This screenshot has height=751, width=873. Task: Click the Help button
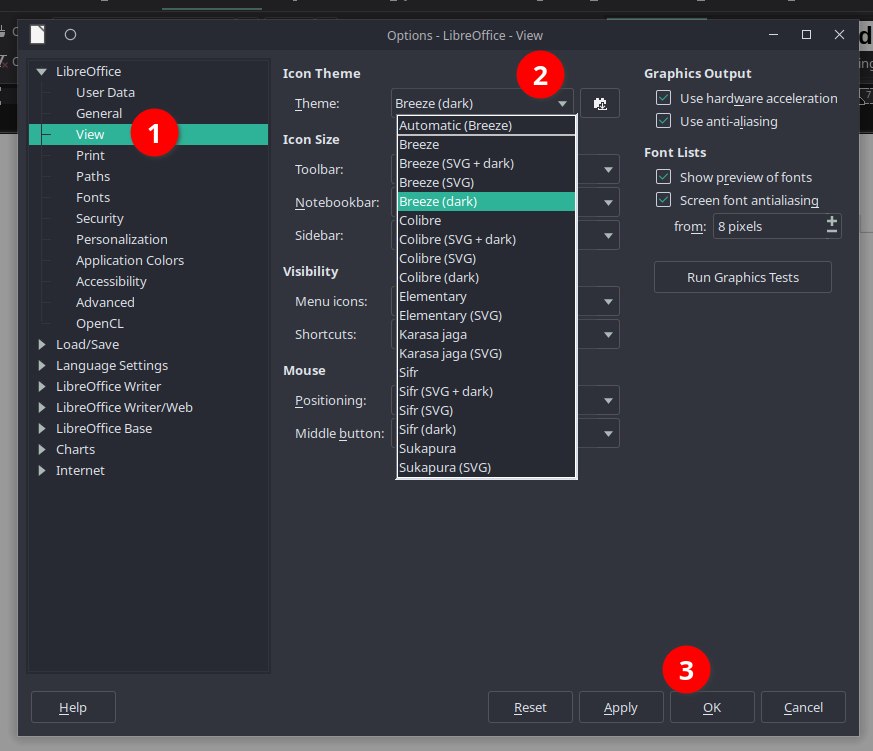[73, 707]
